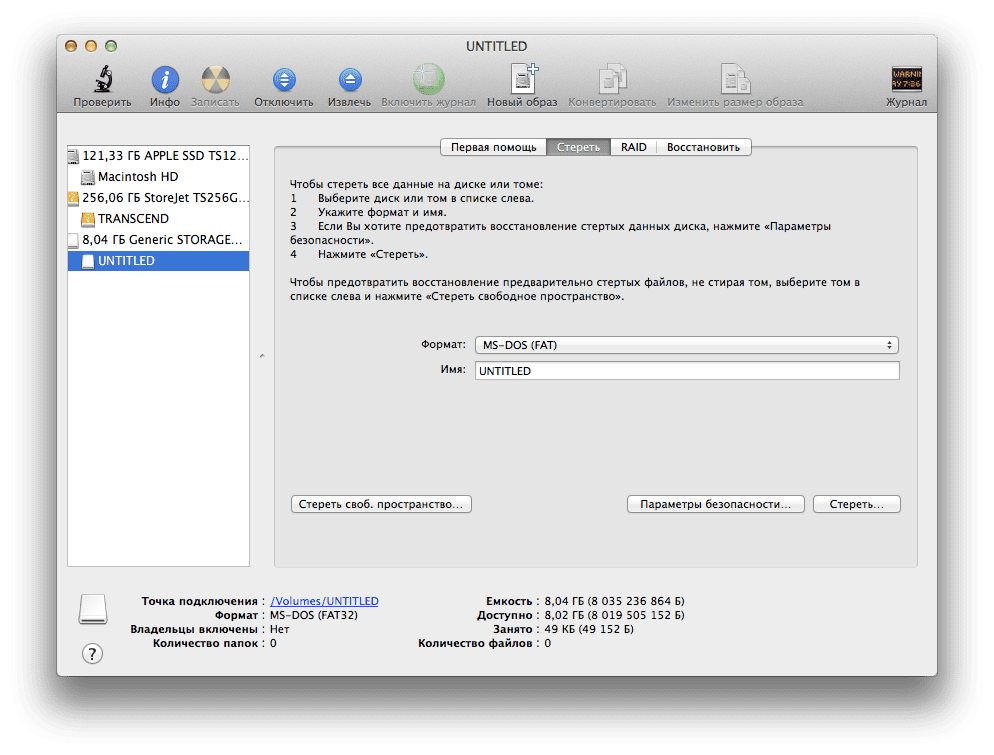Viewport: 994px width, 755px height.
Task: Open the Журнал log icon
Action: [x=906, y=81]
